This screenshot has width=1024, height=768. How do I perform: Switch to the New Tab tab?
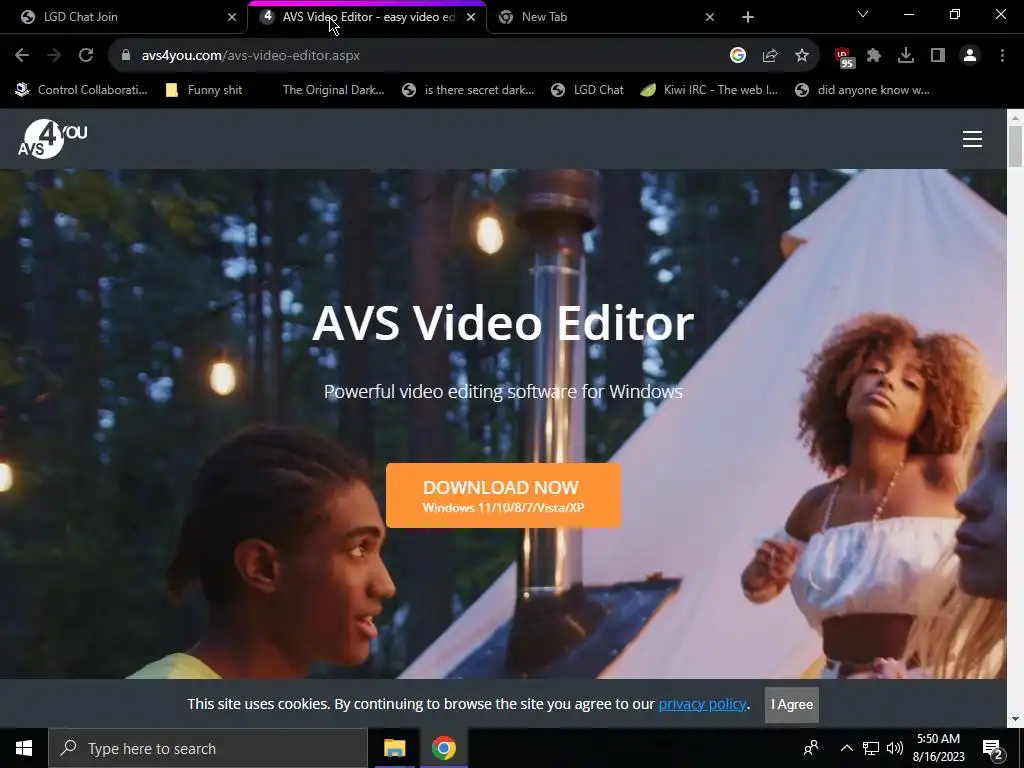(605, 17)
